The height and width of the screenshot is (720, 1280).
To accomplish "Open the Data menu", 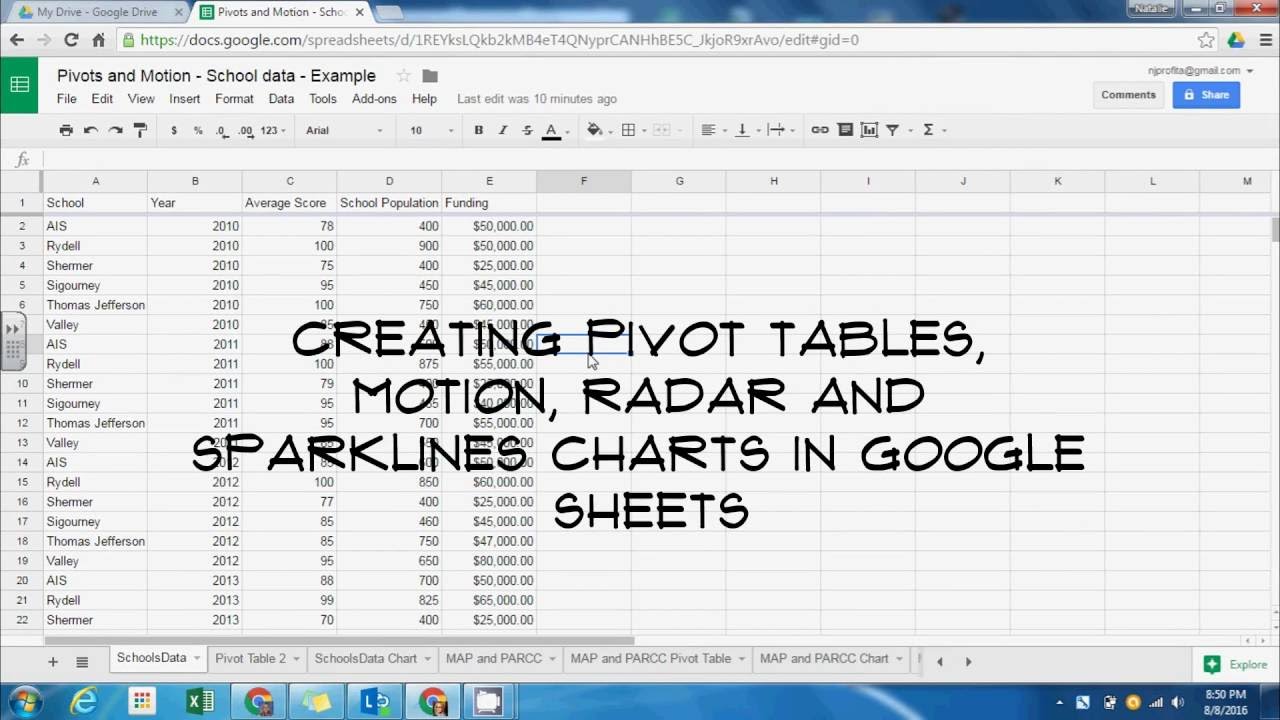I will [x=281, y=99].
